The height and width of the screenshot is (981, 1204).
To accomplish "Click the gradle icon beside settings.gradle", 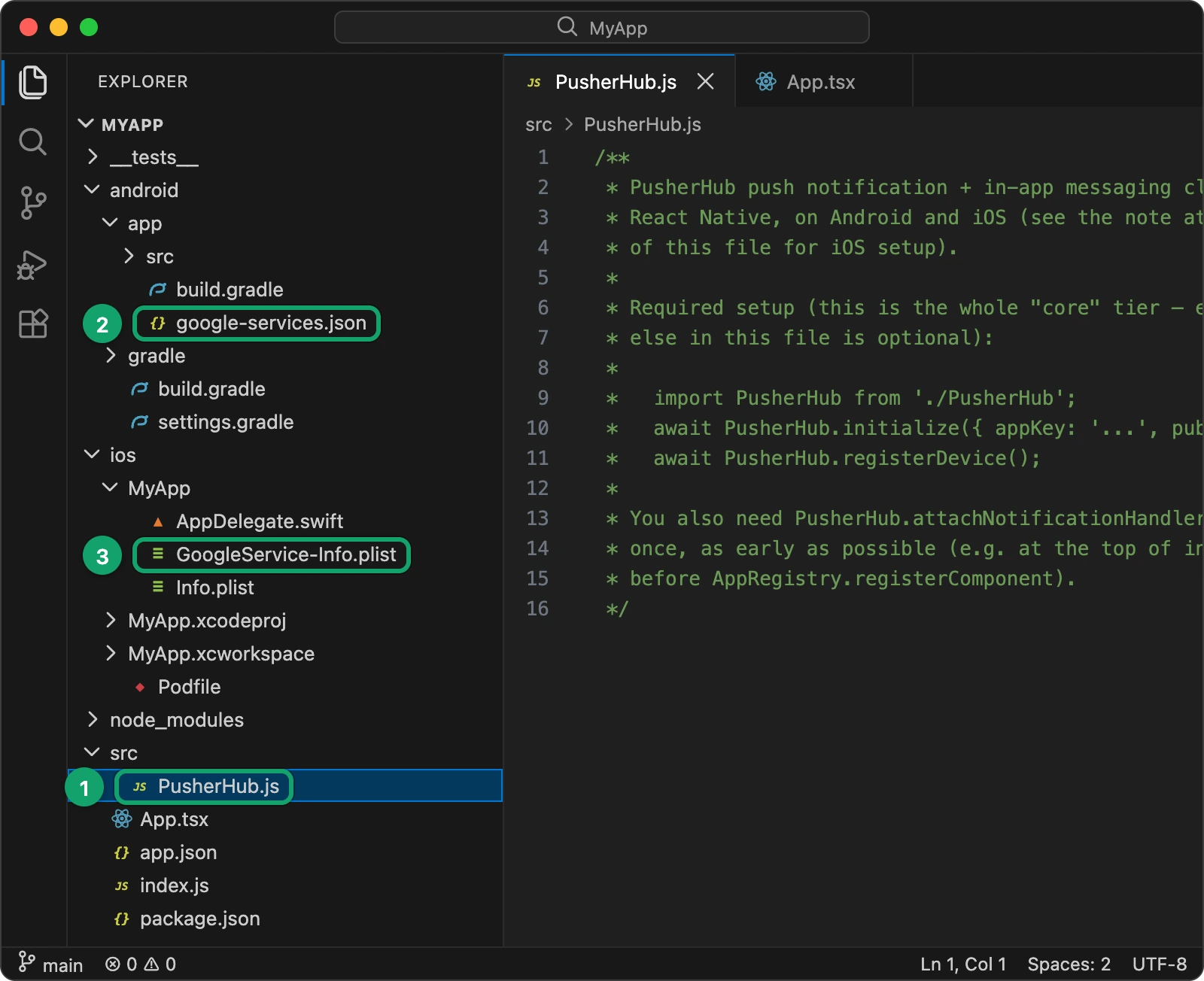I will coord(139,422).
